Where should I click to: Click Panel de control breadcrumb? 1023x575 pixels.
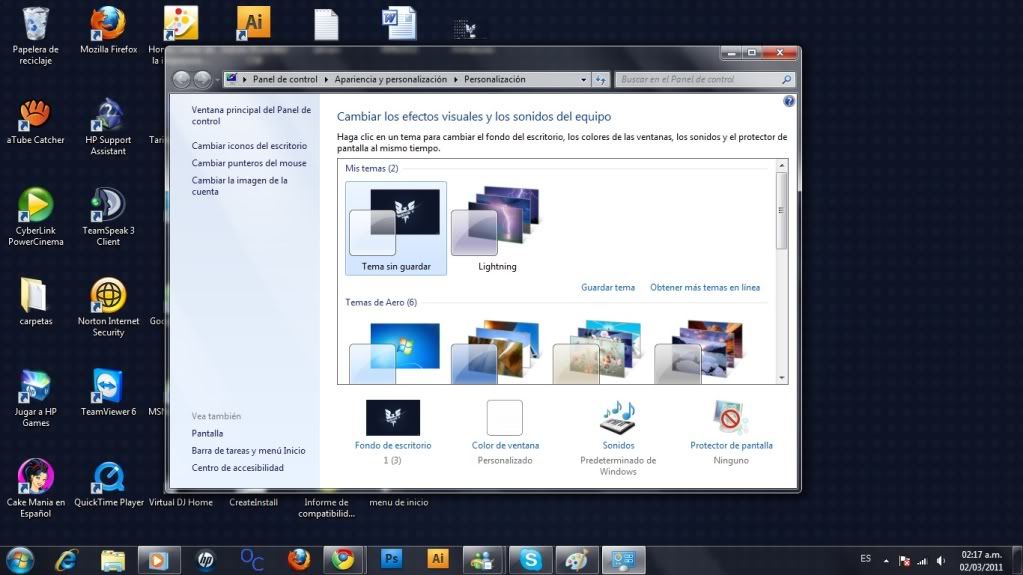tap(285, 80)
